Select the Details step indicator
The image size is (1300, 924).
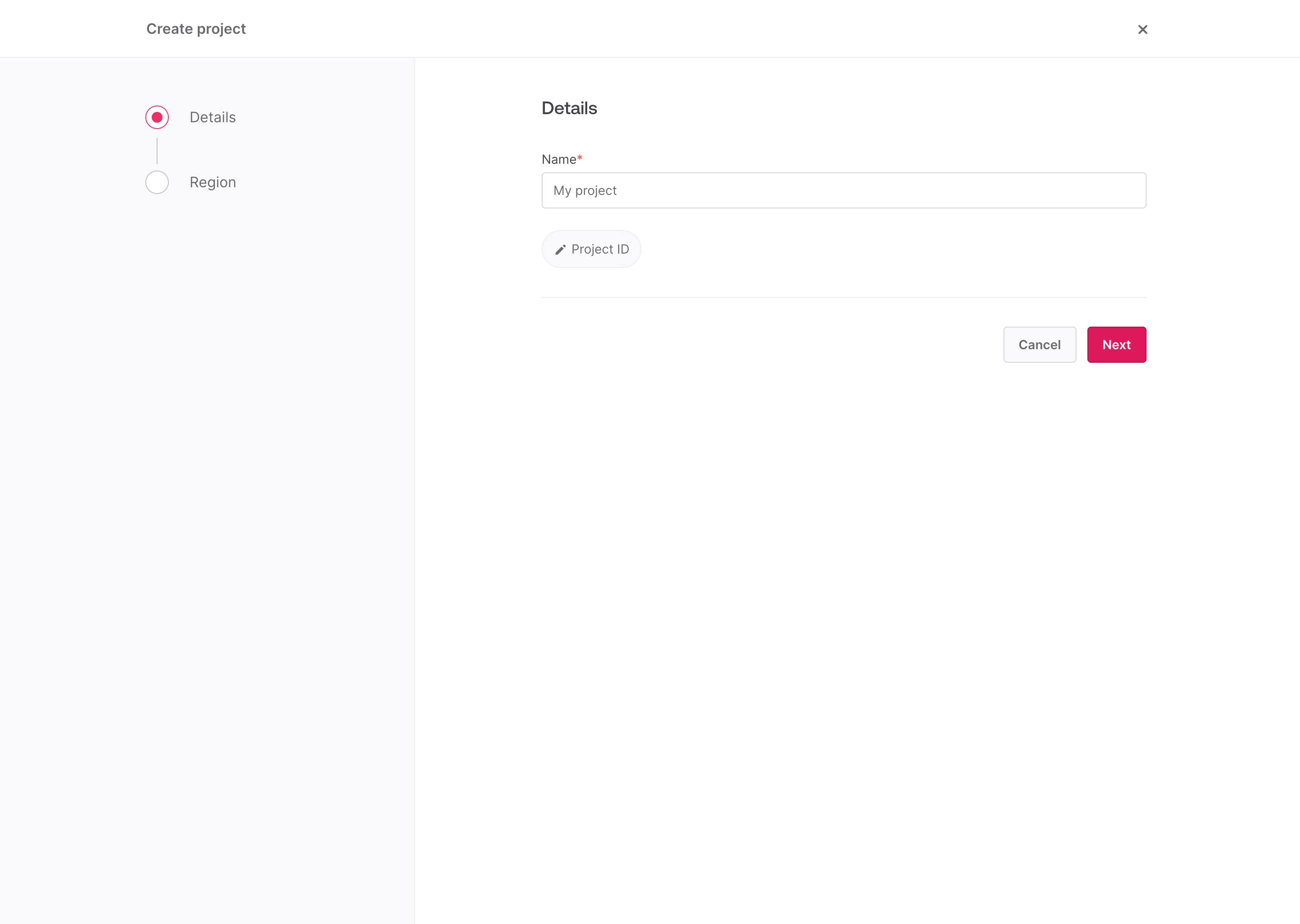click(157, 117)
